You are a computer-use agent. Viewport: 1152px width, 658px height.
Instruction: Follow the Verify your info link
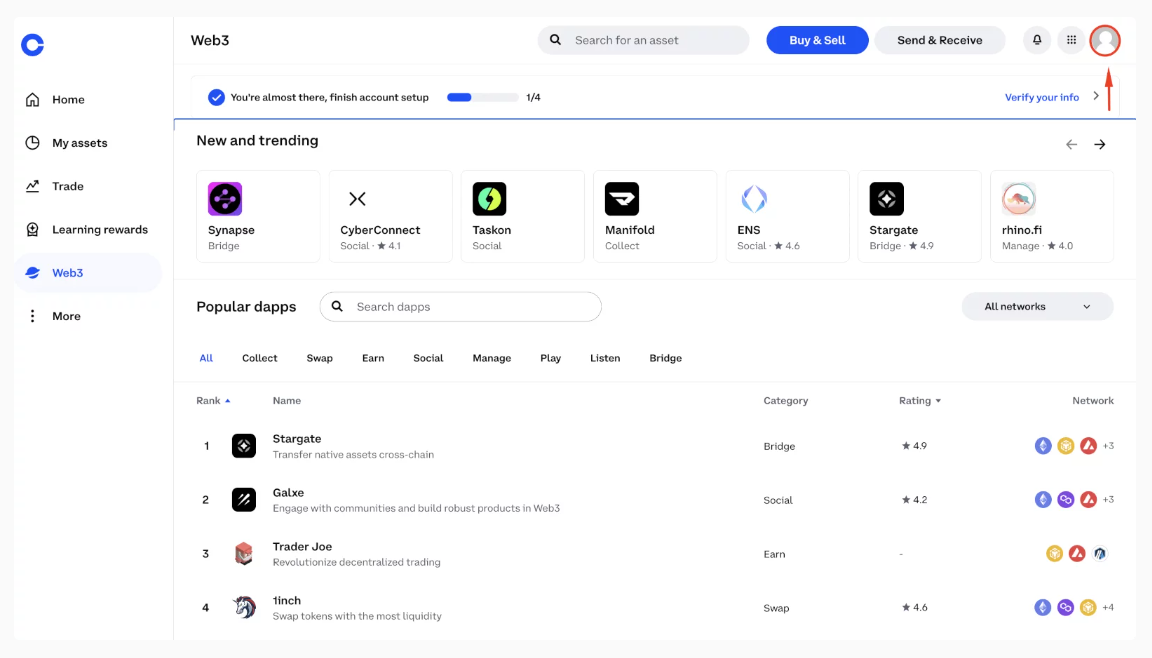coord(1042,97)
